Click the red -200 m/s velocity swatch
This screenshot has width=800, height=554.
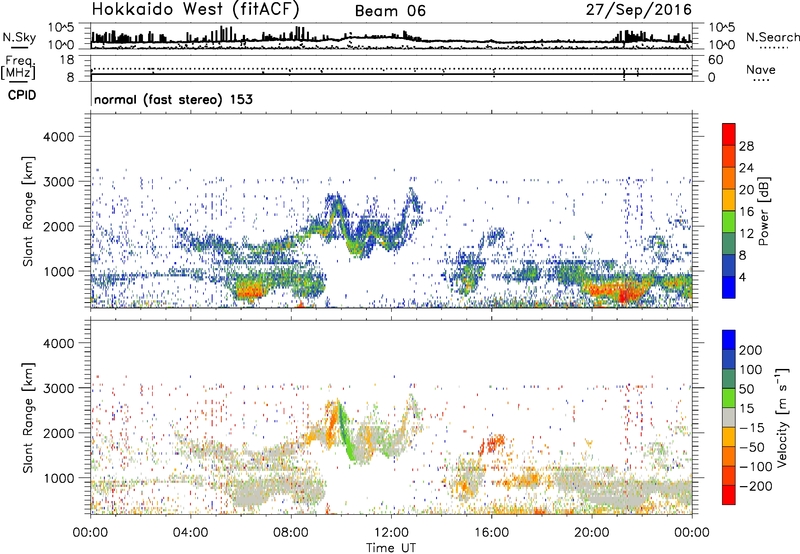(x=729, y=495)
